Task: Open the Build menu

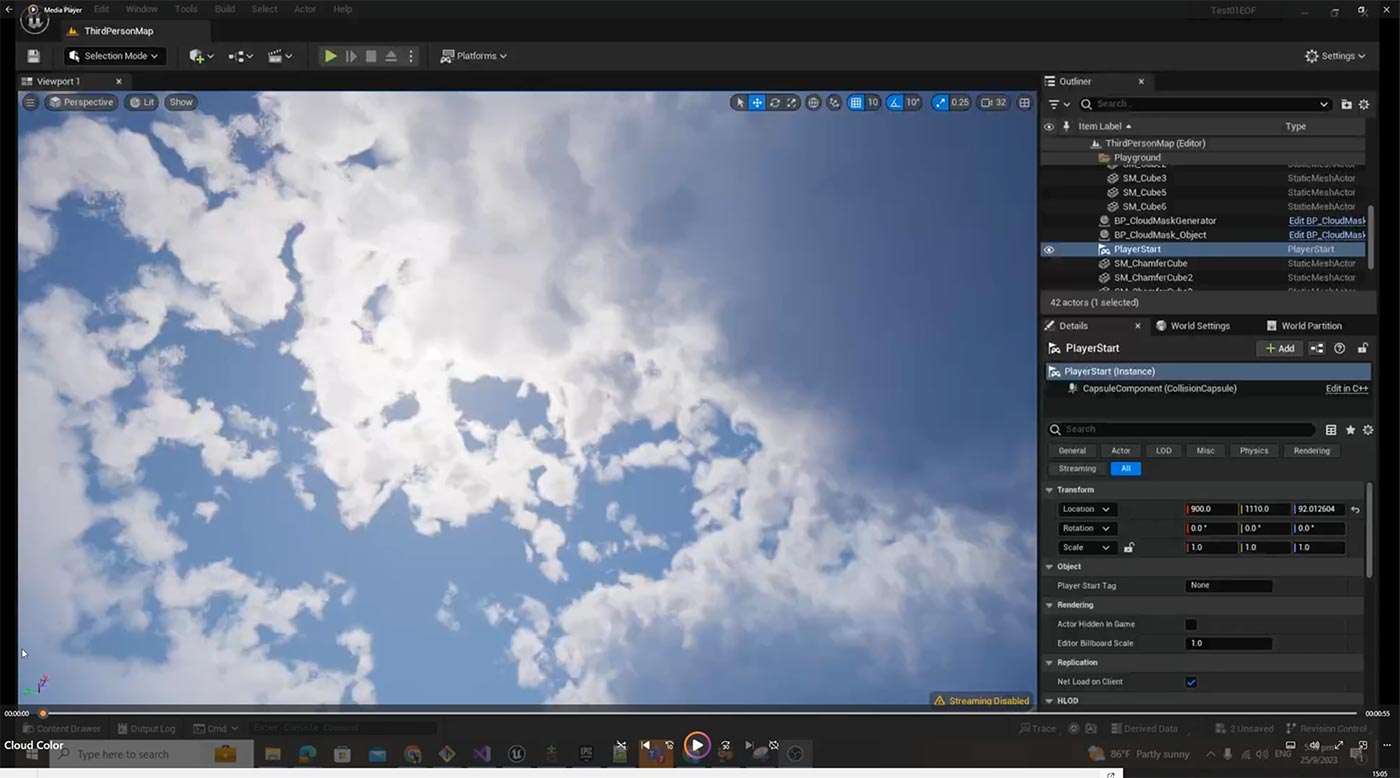Action: click(x=225, y=9)
